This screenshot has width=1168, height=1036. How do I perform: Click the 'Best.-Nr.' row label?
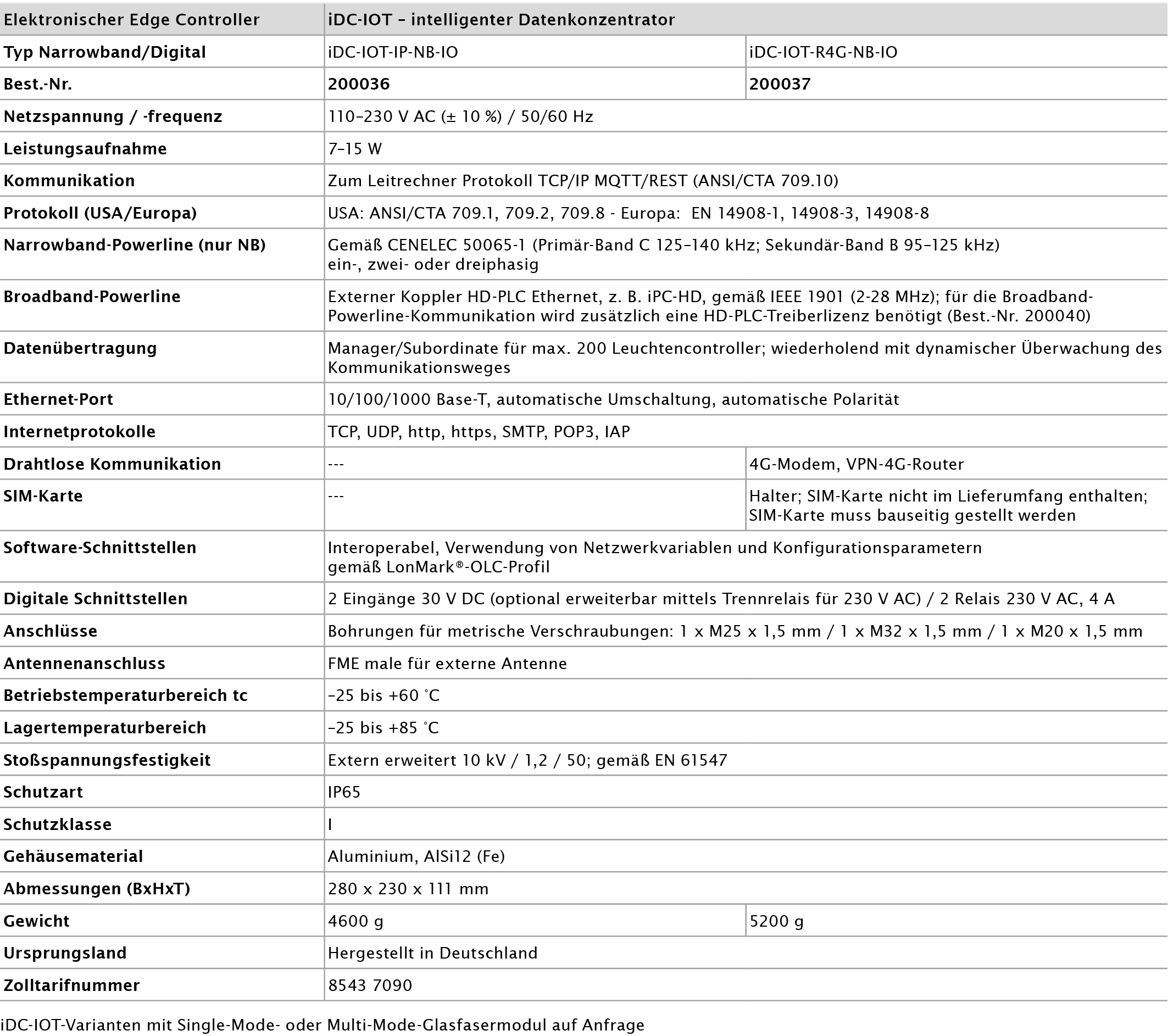point(38,85)
